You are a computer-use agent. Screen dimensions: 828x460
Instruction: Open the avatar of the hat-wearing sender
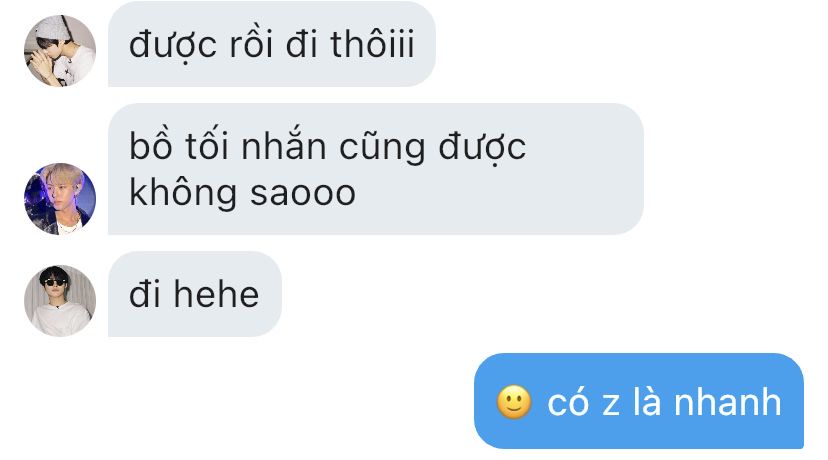pos(60,51)
